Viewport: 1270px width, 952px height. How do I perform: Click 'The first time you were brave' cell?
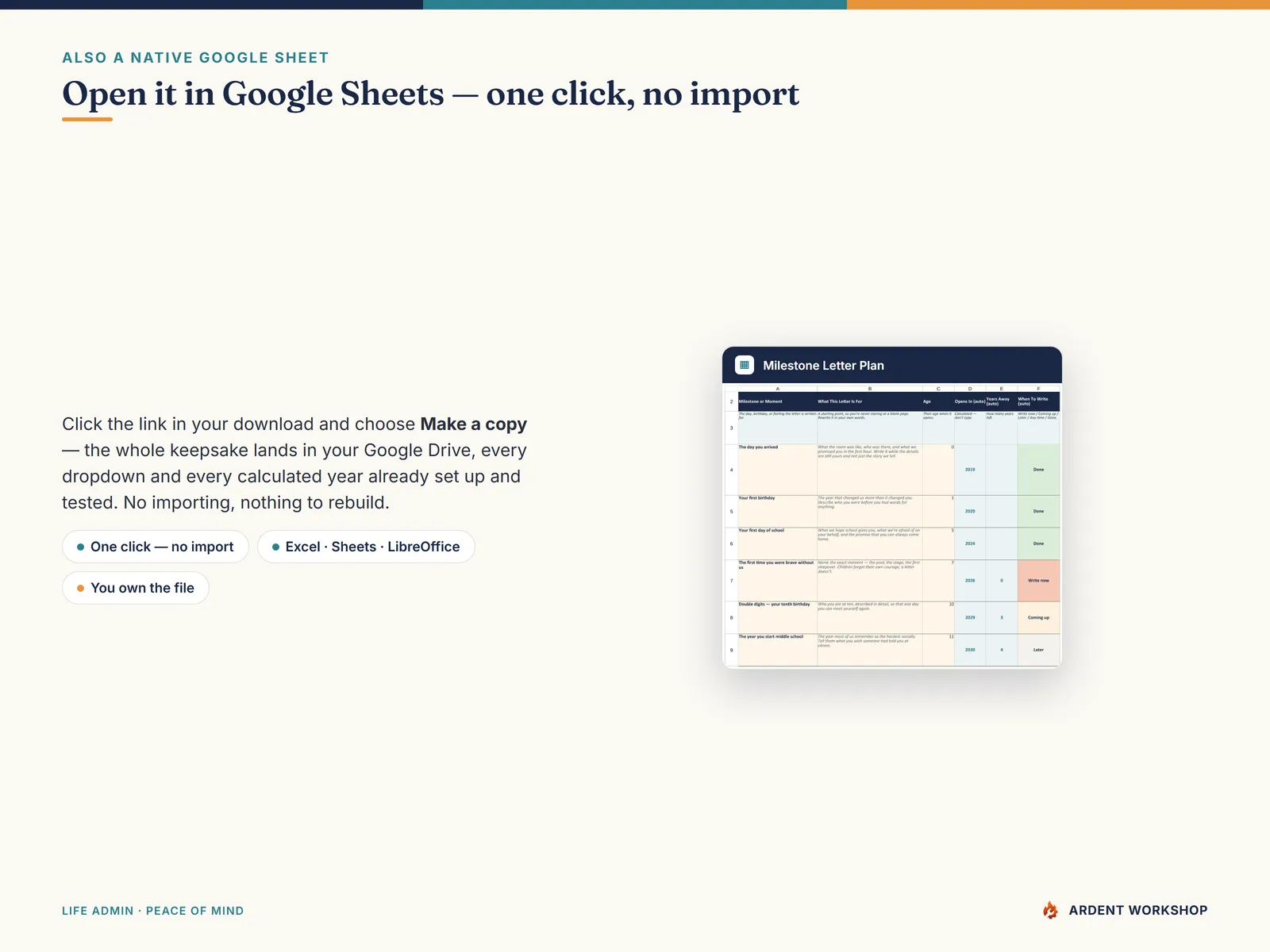coord(777,581)
